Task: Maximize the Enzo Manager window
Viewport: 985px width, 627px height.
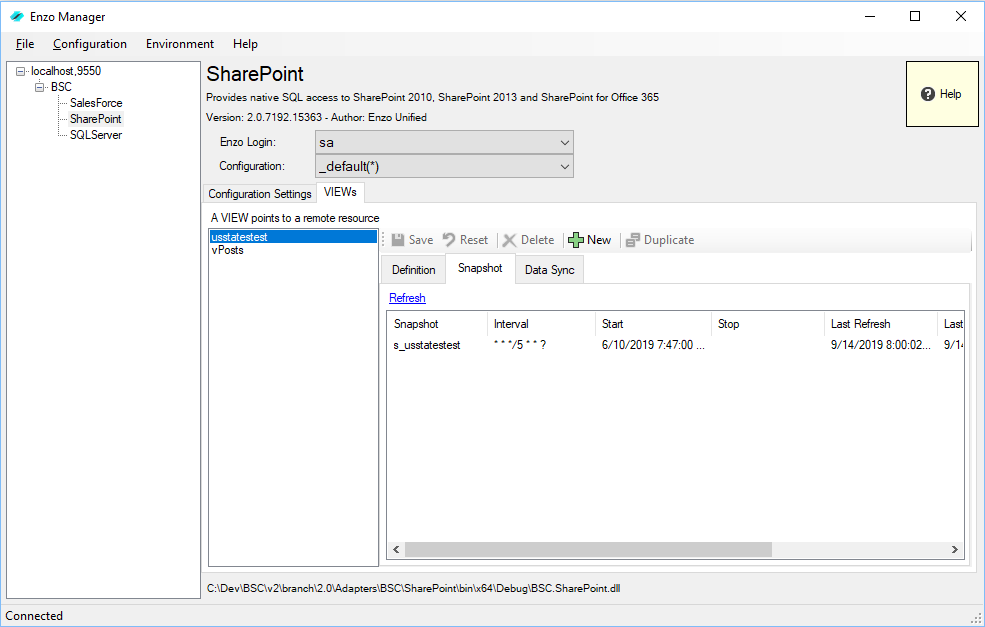Action: 915,16
